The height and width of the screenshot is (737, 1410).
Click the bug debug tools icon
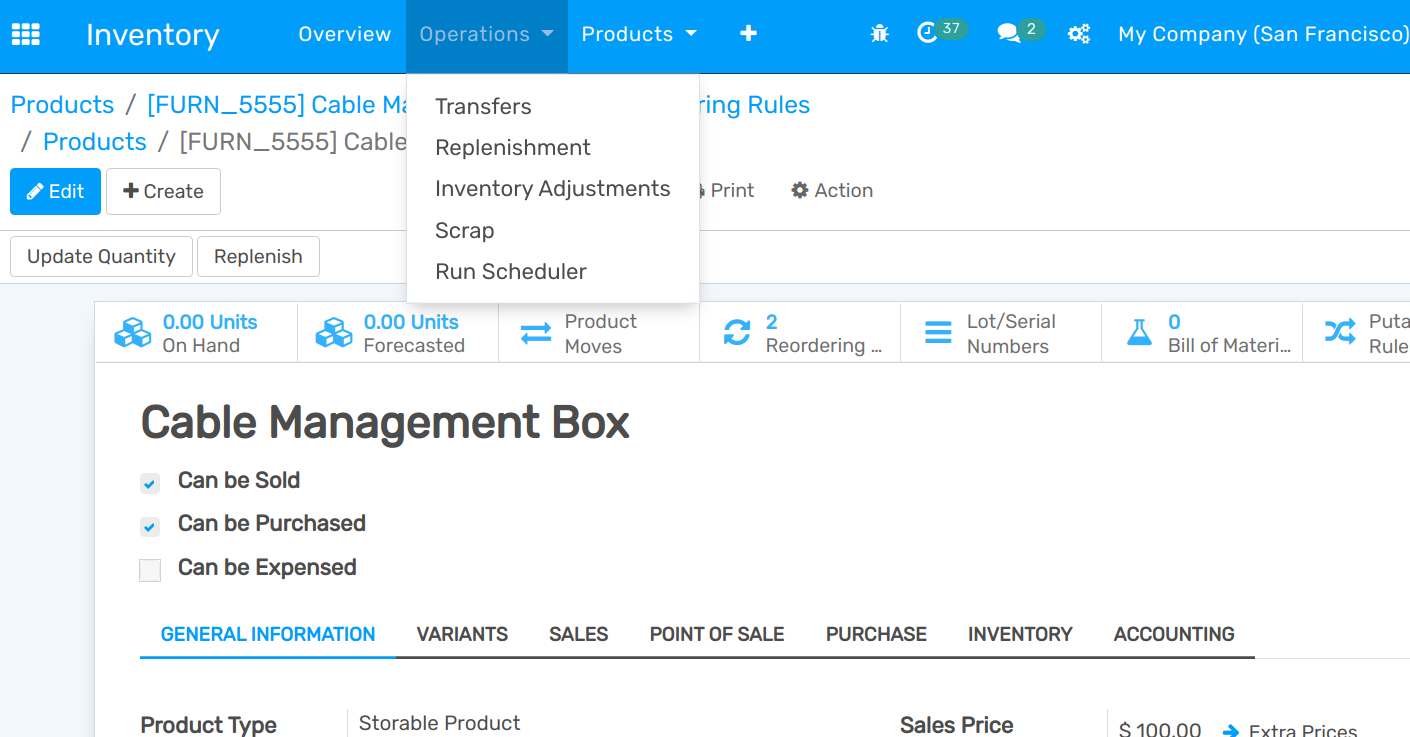[879, 34]
